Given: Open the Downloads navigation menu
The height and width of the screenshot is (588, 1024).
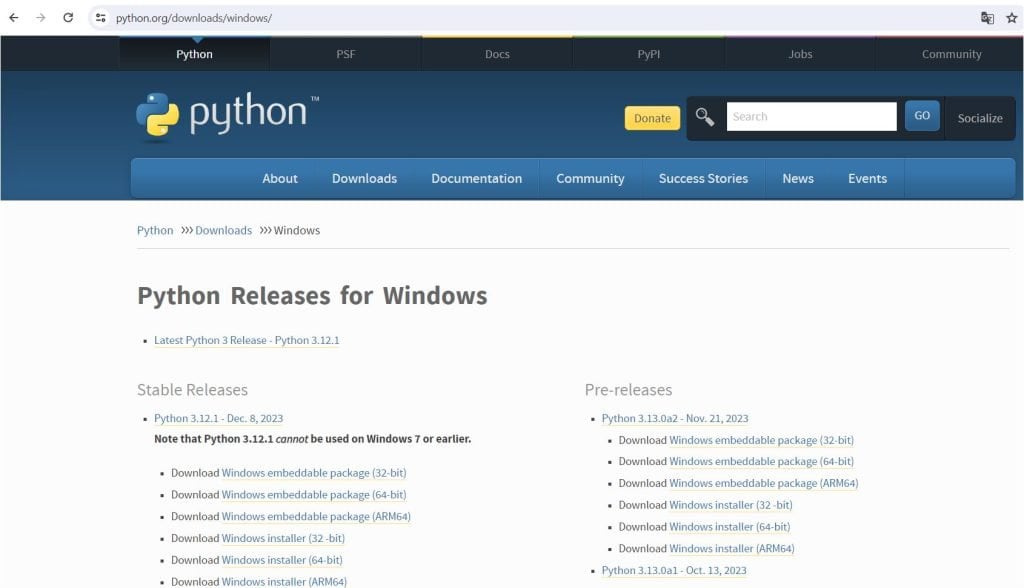Looking at the screenshot, I should [364, 178].
